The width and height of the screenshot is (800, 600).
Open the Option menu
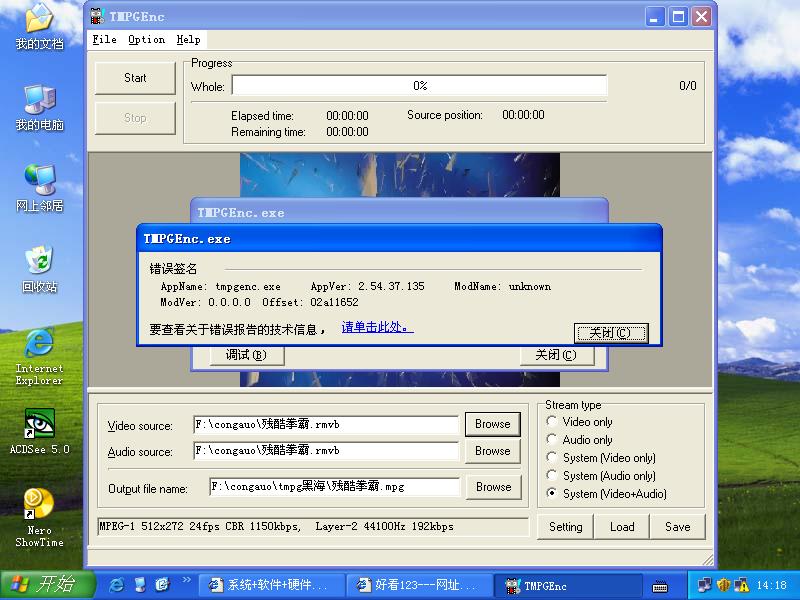[x=146, y=40]
